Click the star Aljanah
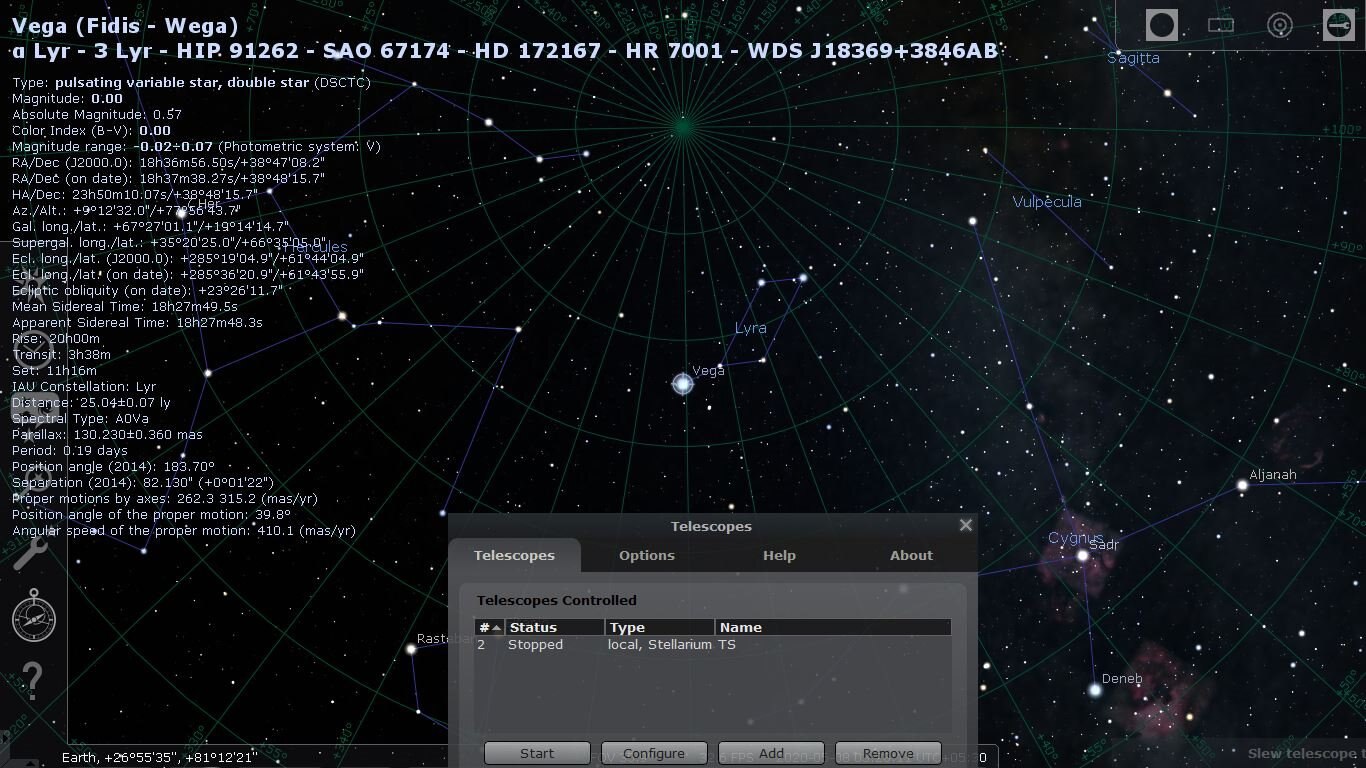 [1242, 485]
